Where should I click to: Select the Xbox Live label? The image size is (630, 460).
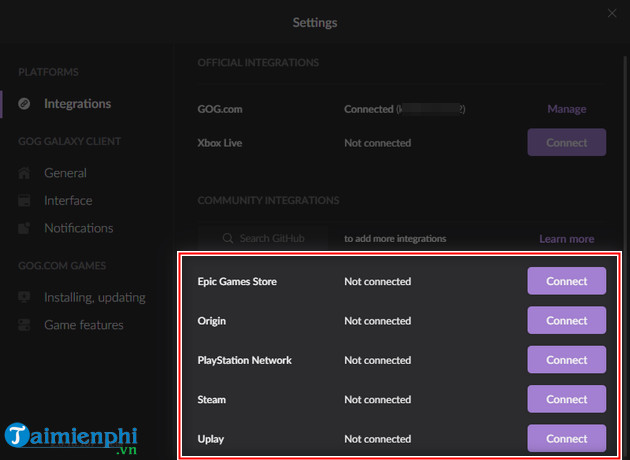(x=219, y=143)
